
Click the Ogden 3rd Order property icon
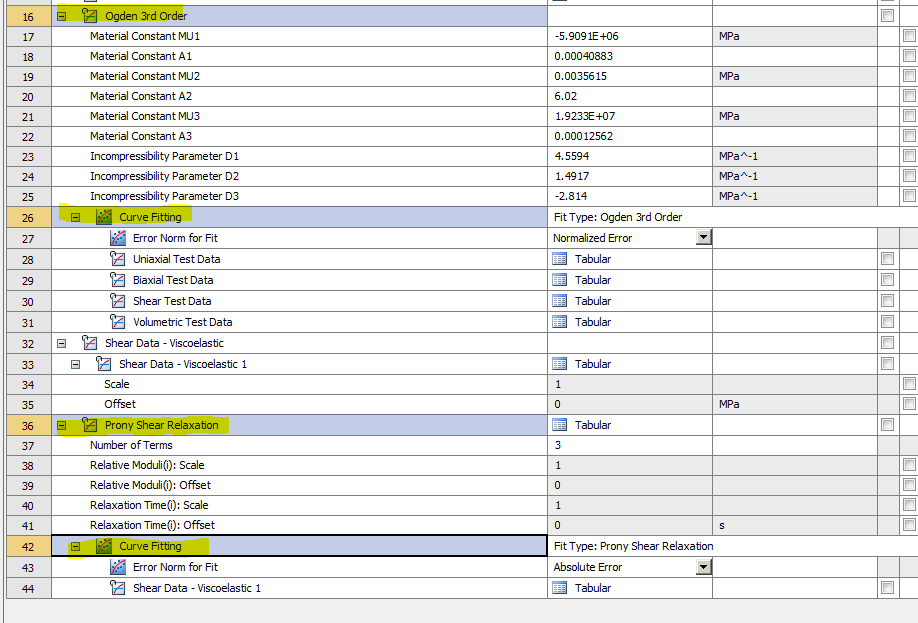tap(90, 16)
